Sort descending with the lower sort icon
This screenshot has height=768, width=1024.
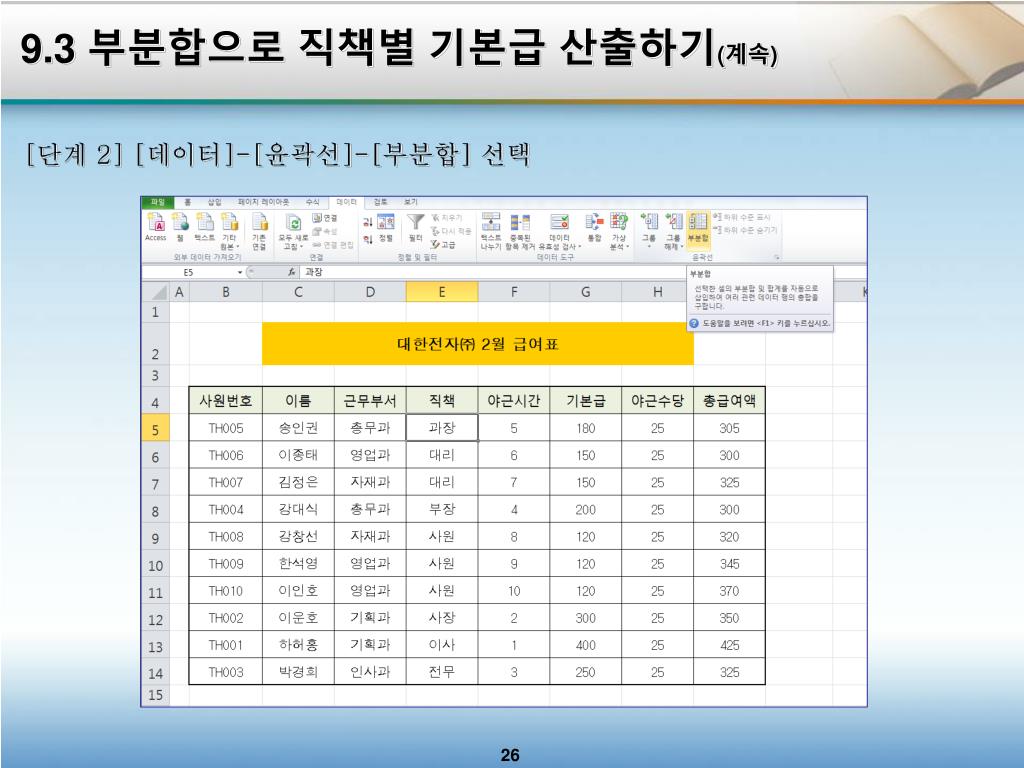(x=368, y=239)
